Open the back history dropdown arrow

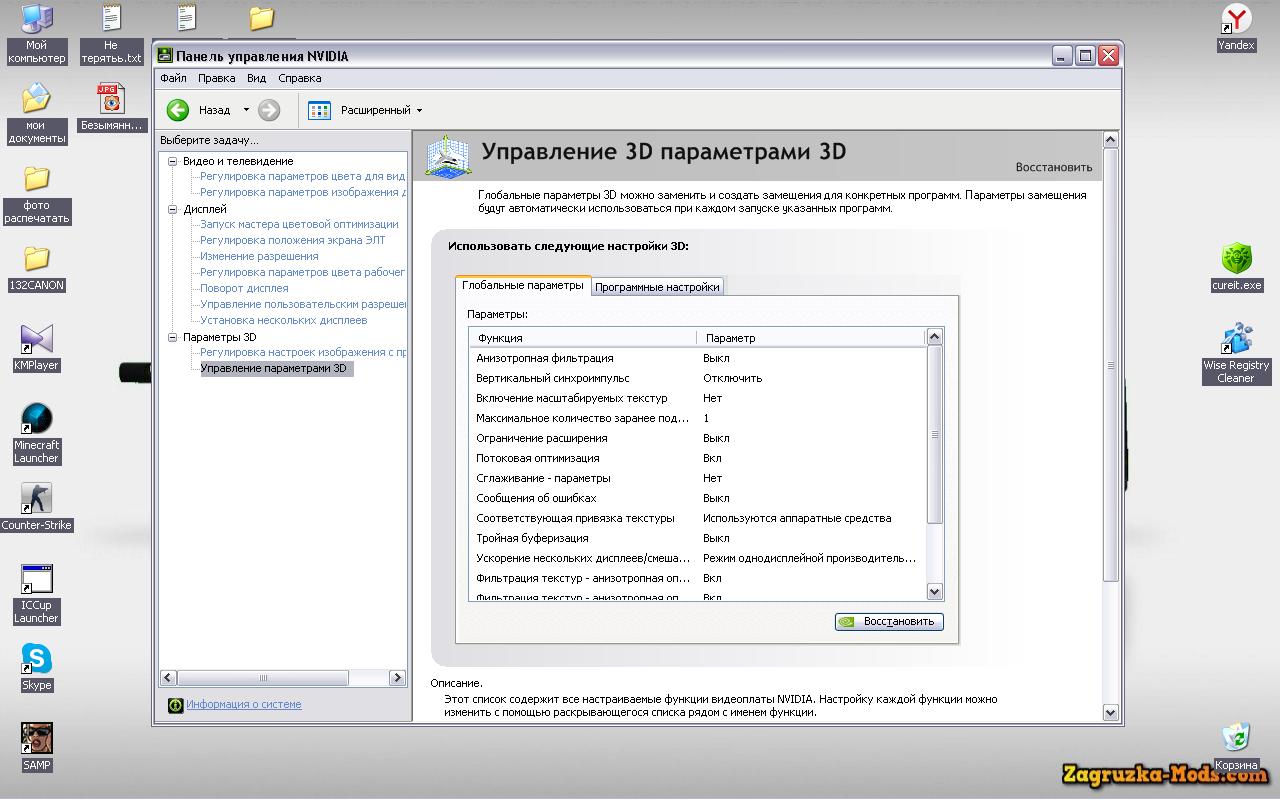click(x=246, y=110)
